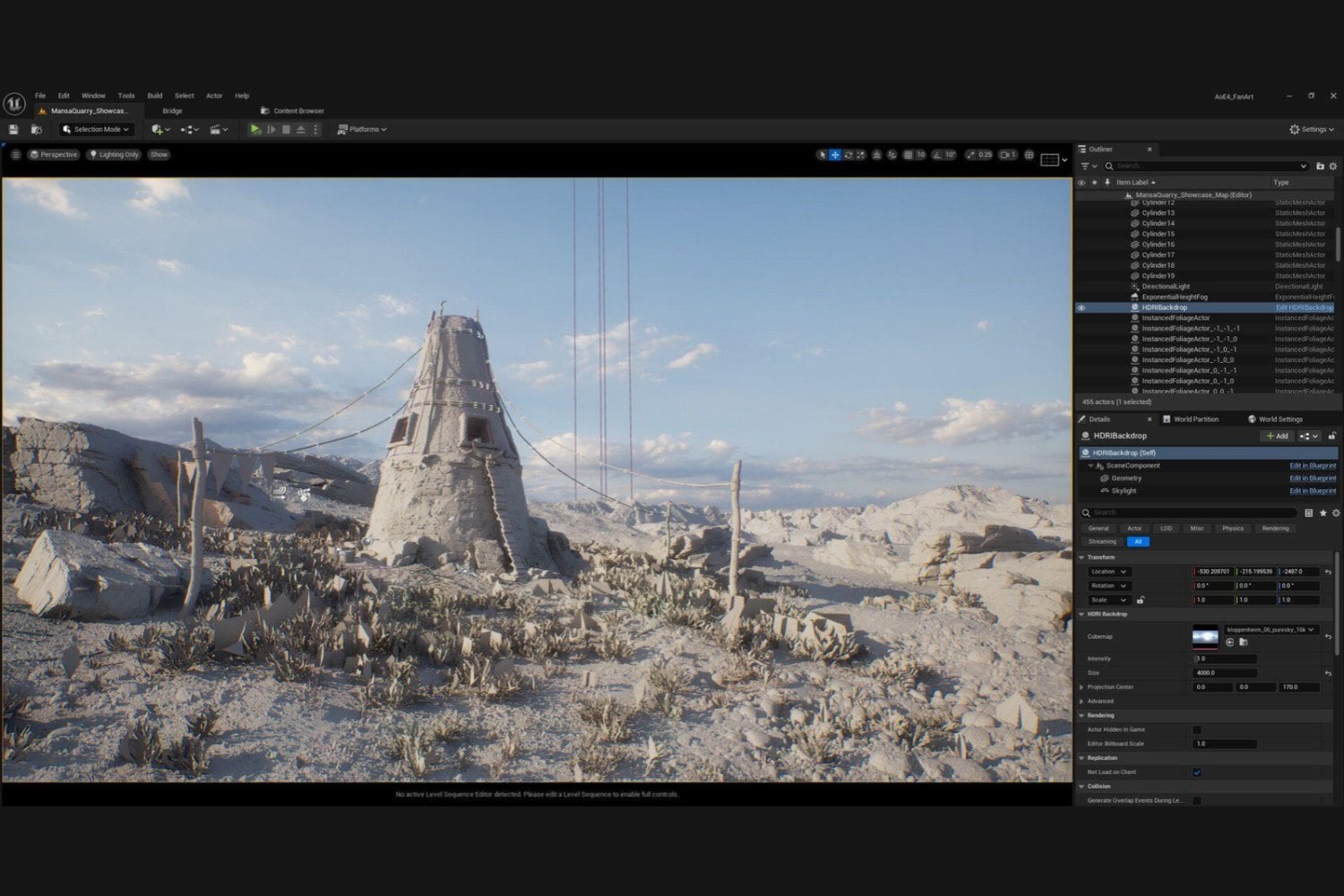Select the translate (move) gizmo tool
Screen dimensions: 1344x896
coord(835,155)
